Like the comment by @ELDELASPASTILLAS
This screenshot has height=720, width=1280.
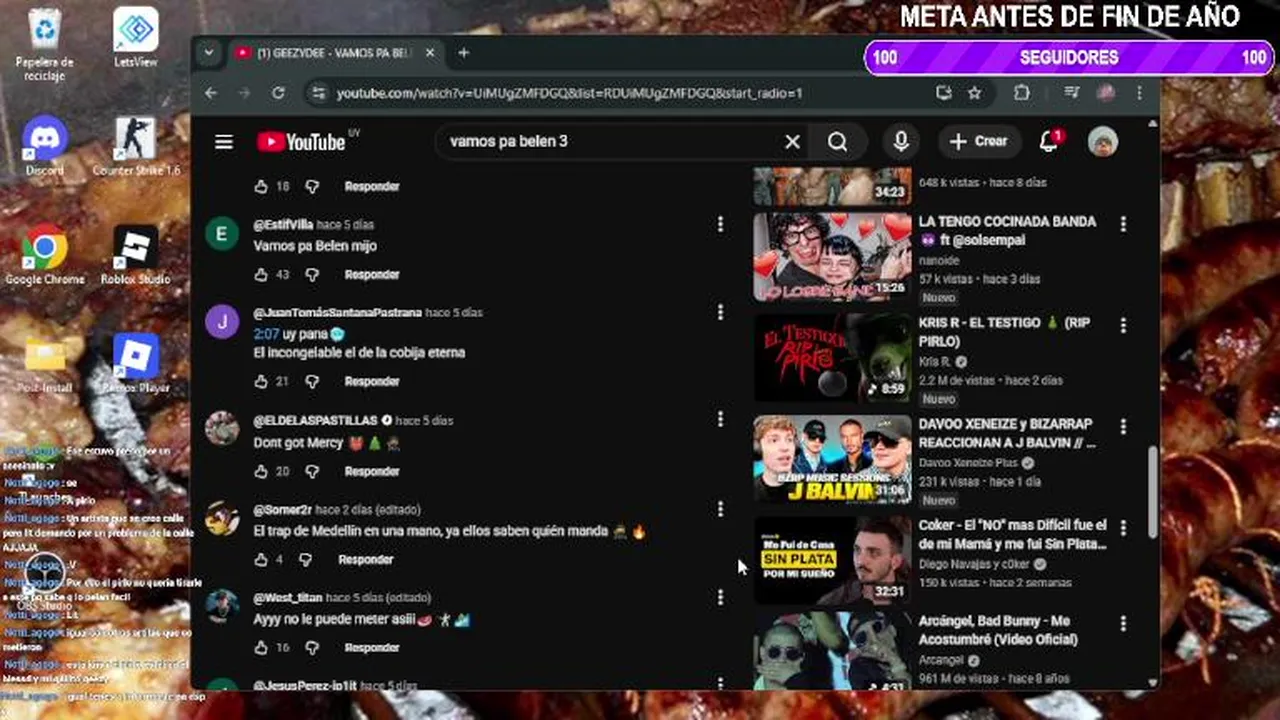[x=261, y=471]
